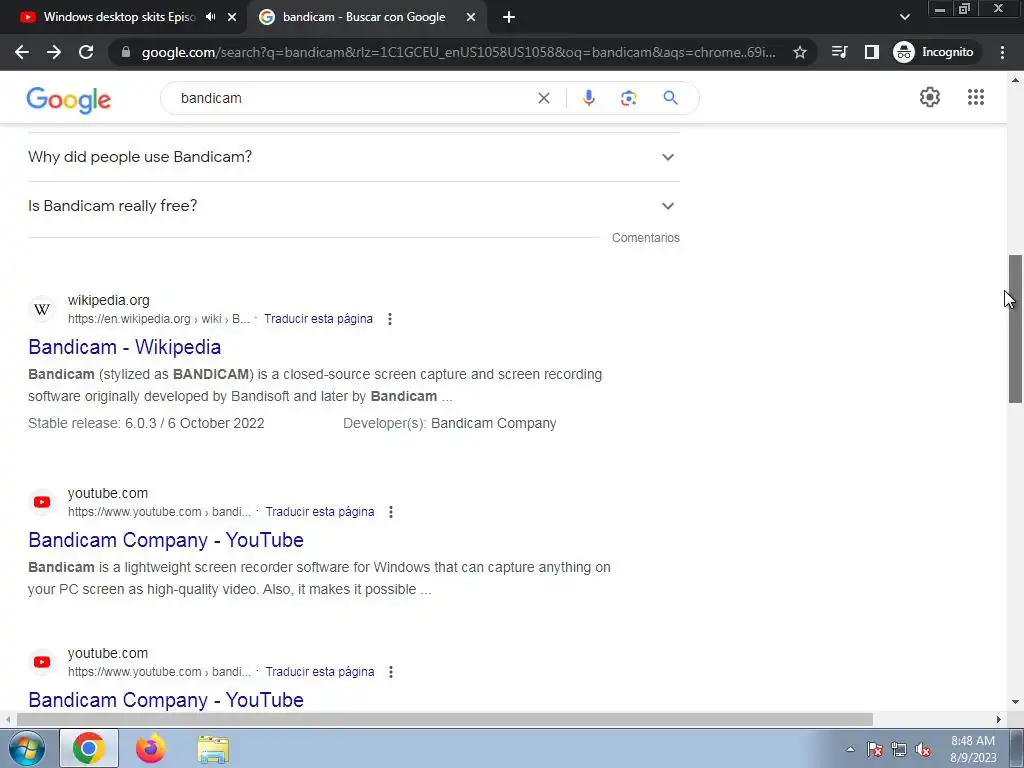
Task: Open second Bandicam Company - YouTube result
Action: (166, 700)
